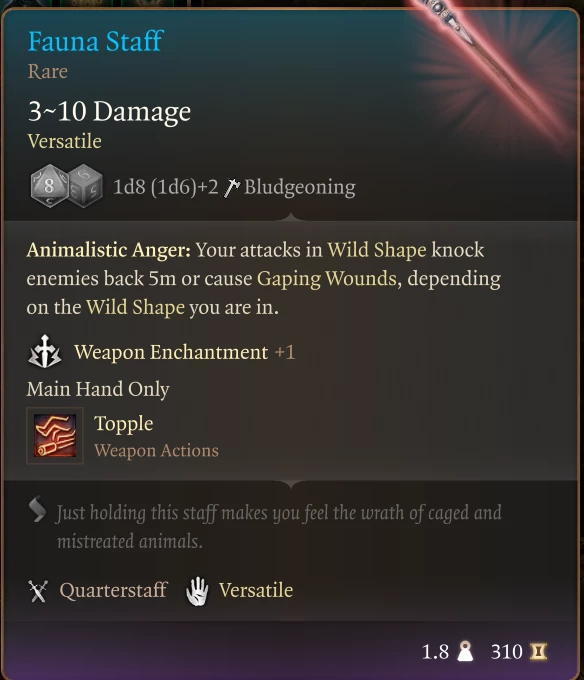584x680 pixels.
Task: Select the Topple weapon action icon
Action: point(55,435)
